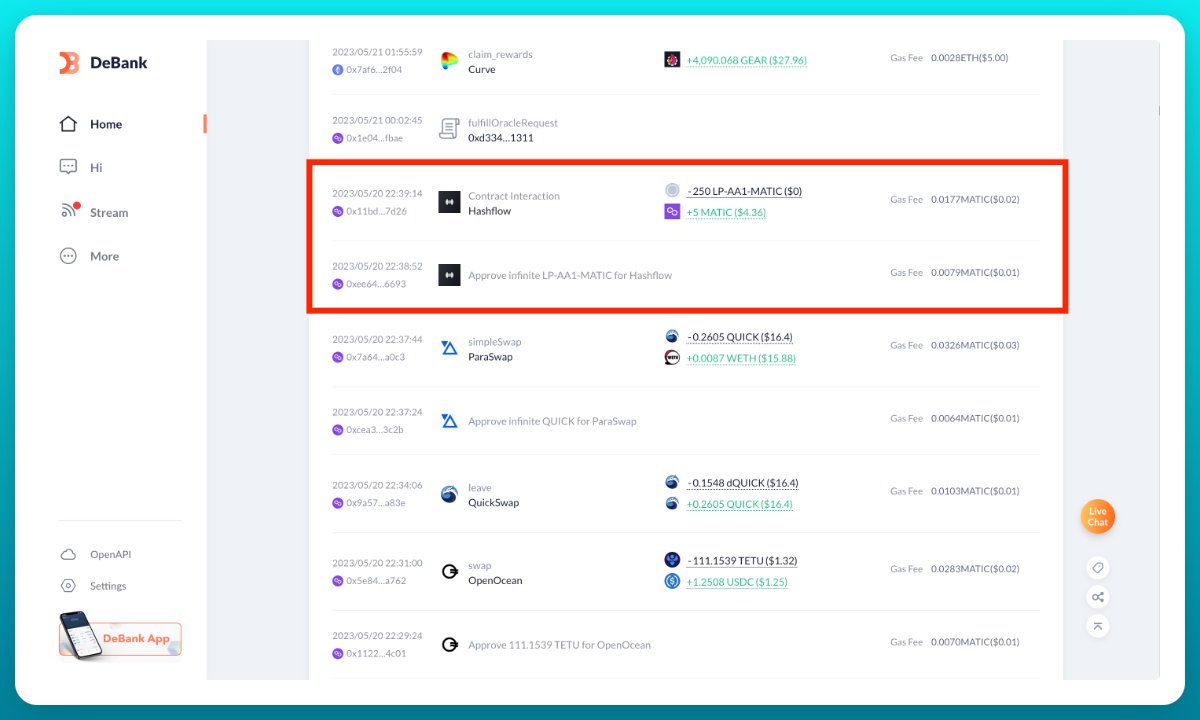The image size is (1200, 720).
Task: Click the back-to-top arrow icon
Action: [1098, 626]
